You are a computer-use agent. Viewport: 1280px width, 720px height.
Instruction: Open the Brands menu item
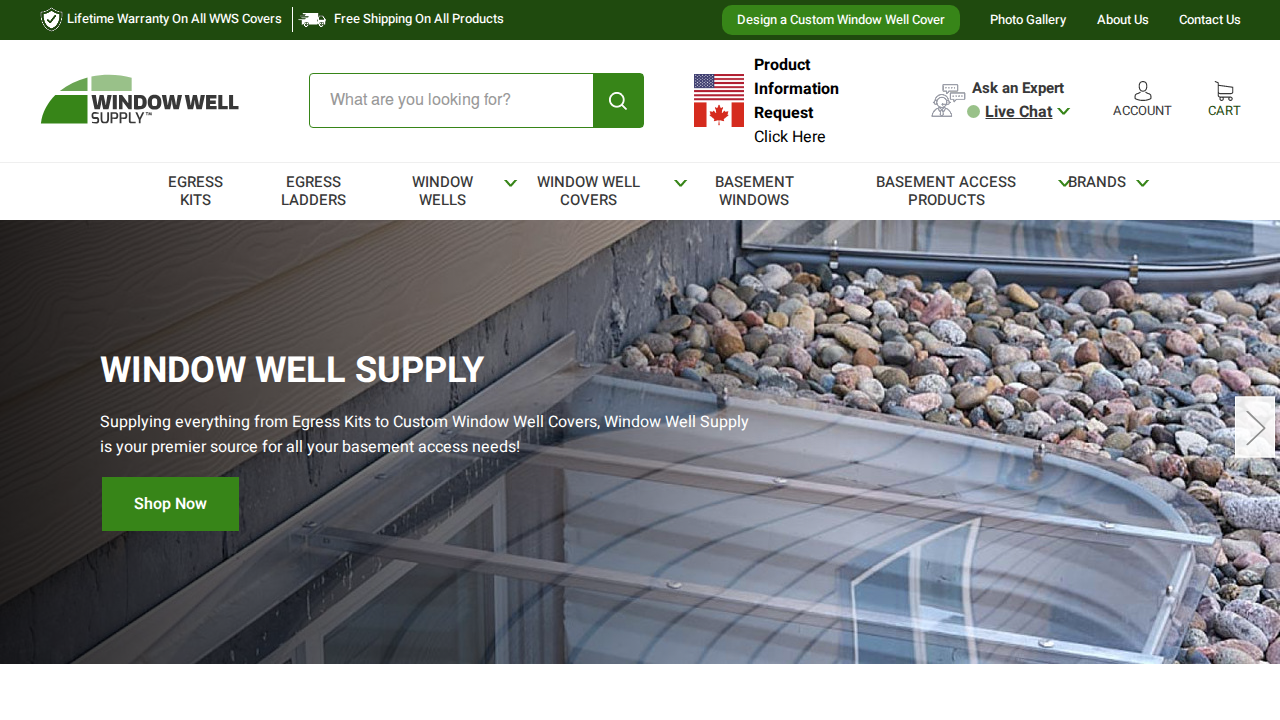1097,182
